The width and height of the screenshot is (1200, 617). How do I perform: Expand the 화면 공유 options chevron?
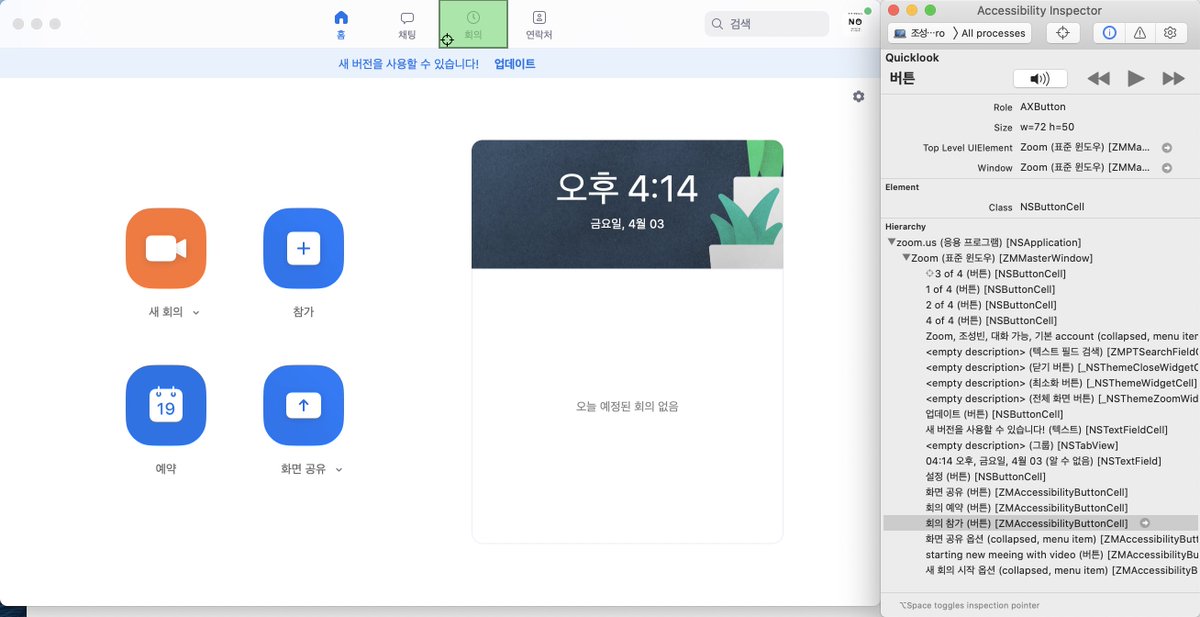(x=339, y=470)
